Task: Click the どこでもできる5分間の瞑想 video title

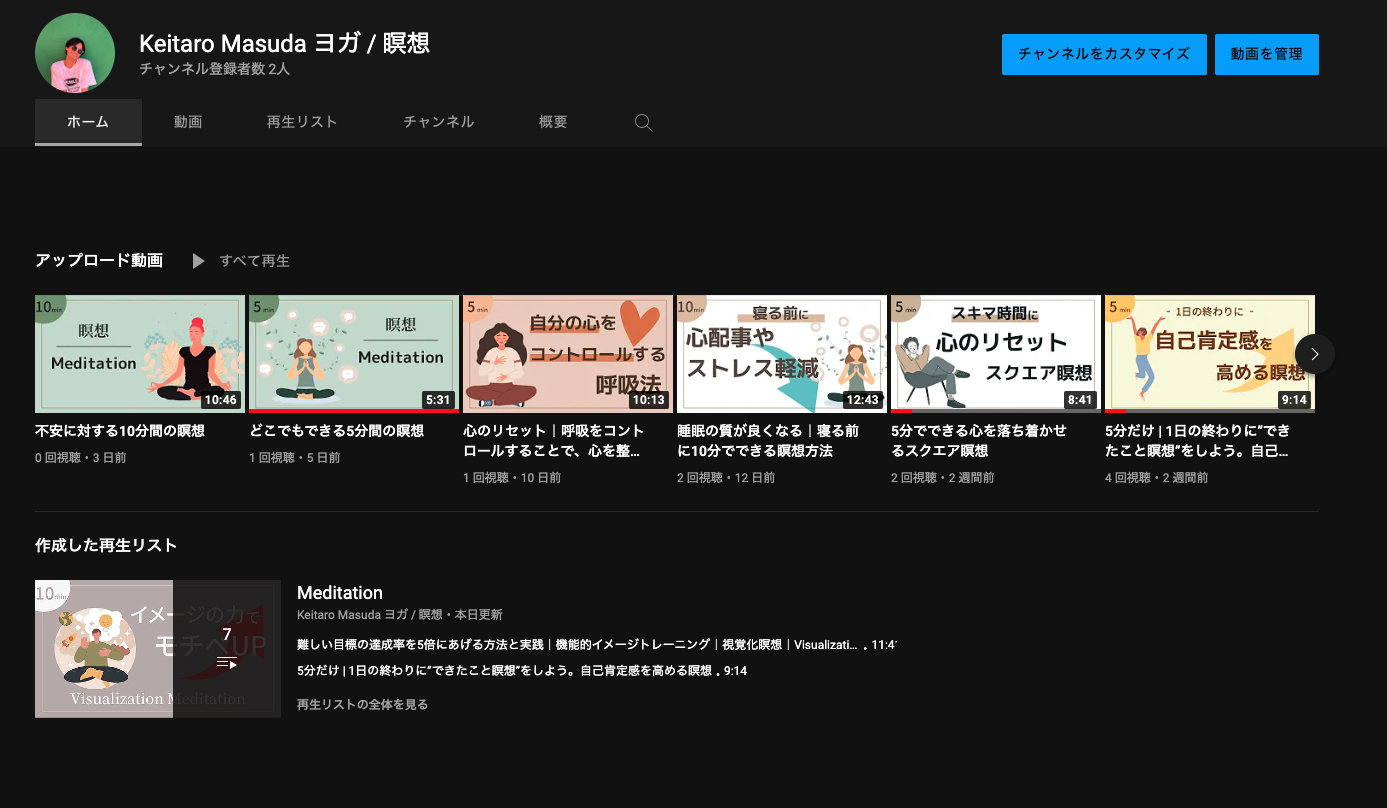Action: pyautogui.click(x=337, y=431)
